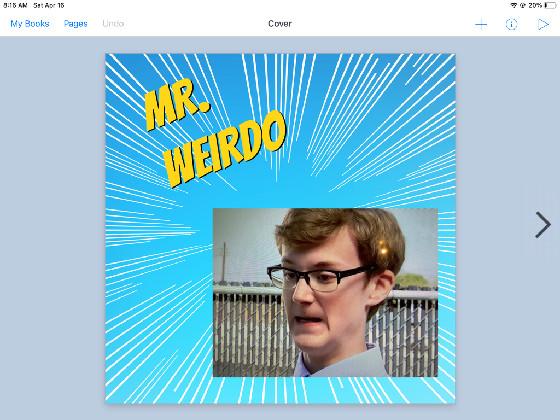
Task: Tap the Wi-Fi icon in status bar
Action: click(x=514, y=5)
